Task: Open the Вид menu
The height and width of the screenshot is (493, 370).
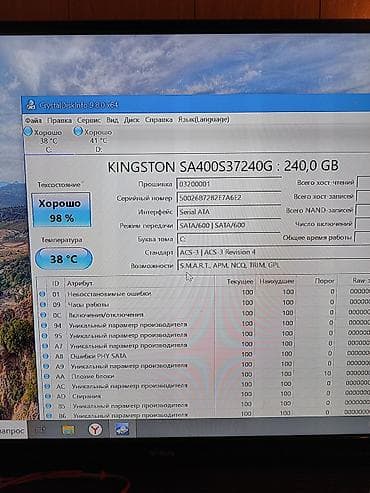Action: coord(112,120)
